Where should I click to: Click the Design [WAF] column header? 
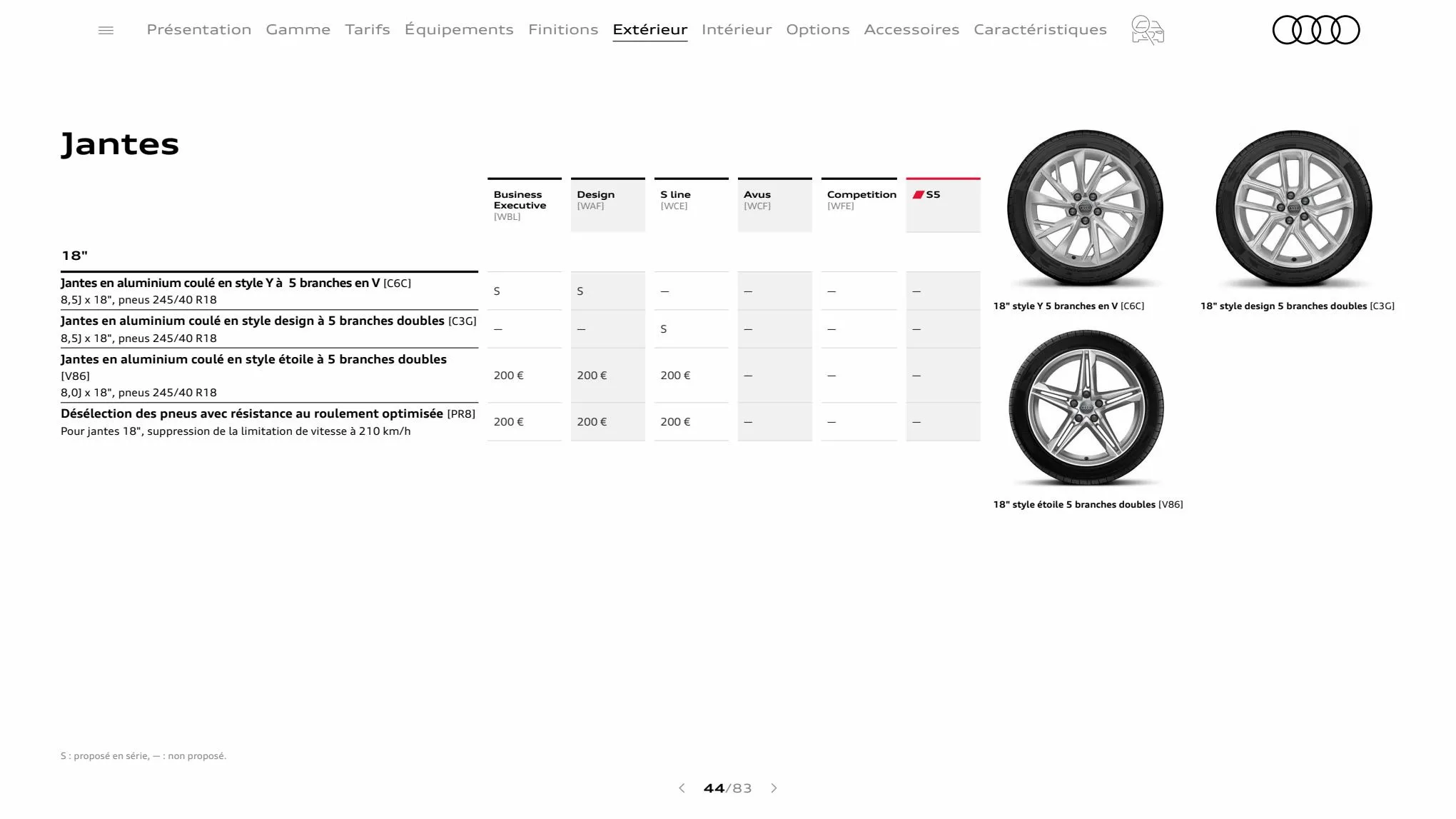tap(608, 205)
